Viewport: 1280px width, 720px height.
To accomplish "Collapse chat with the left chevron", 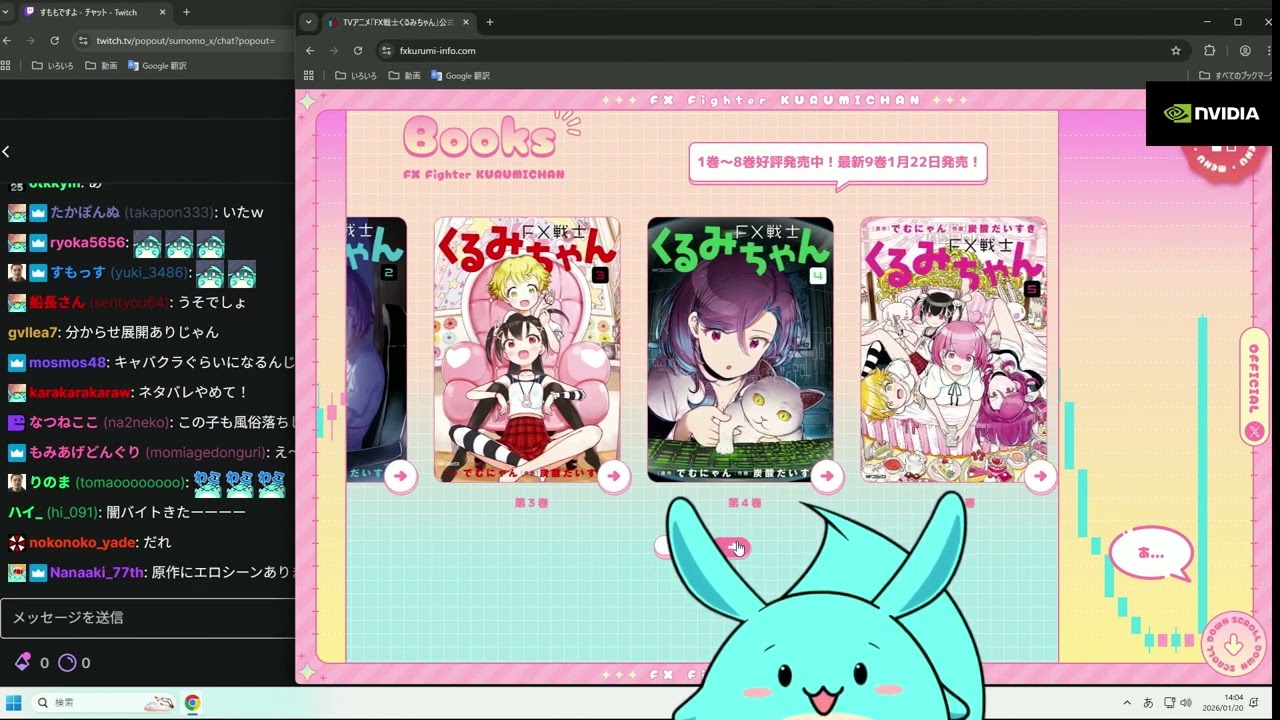I will click(6, 152).
